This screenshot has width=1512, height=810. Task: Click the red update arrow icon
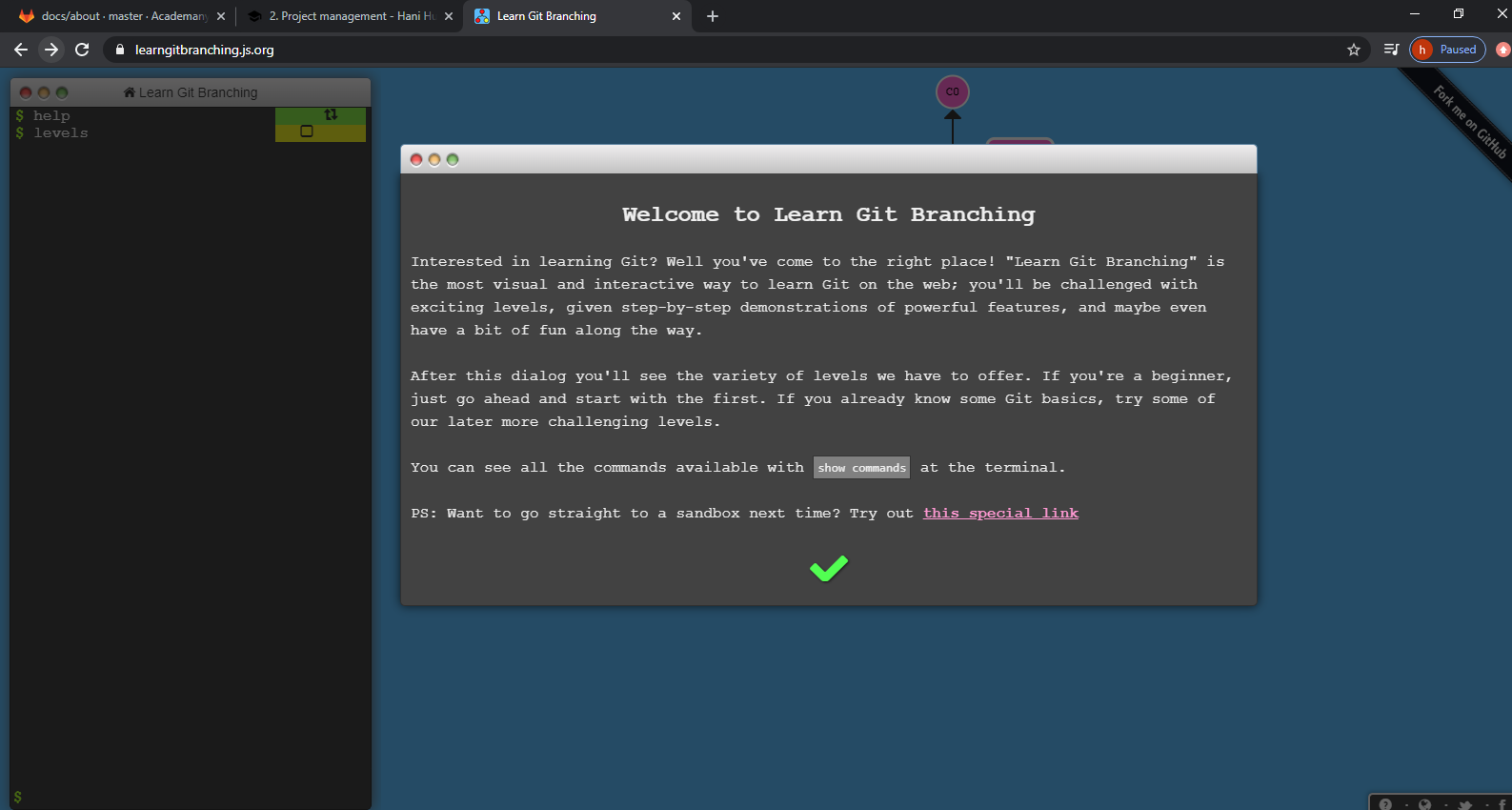(1503, 50)
